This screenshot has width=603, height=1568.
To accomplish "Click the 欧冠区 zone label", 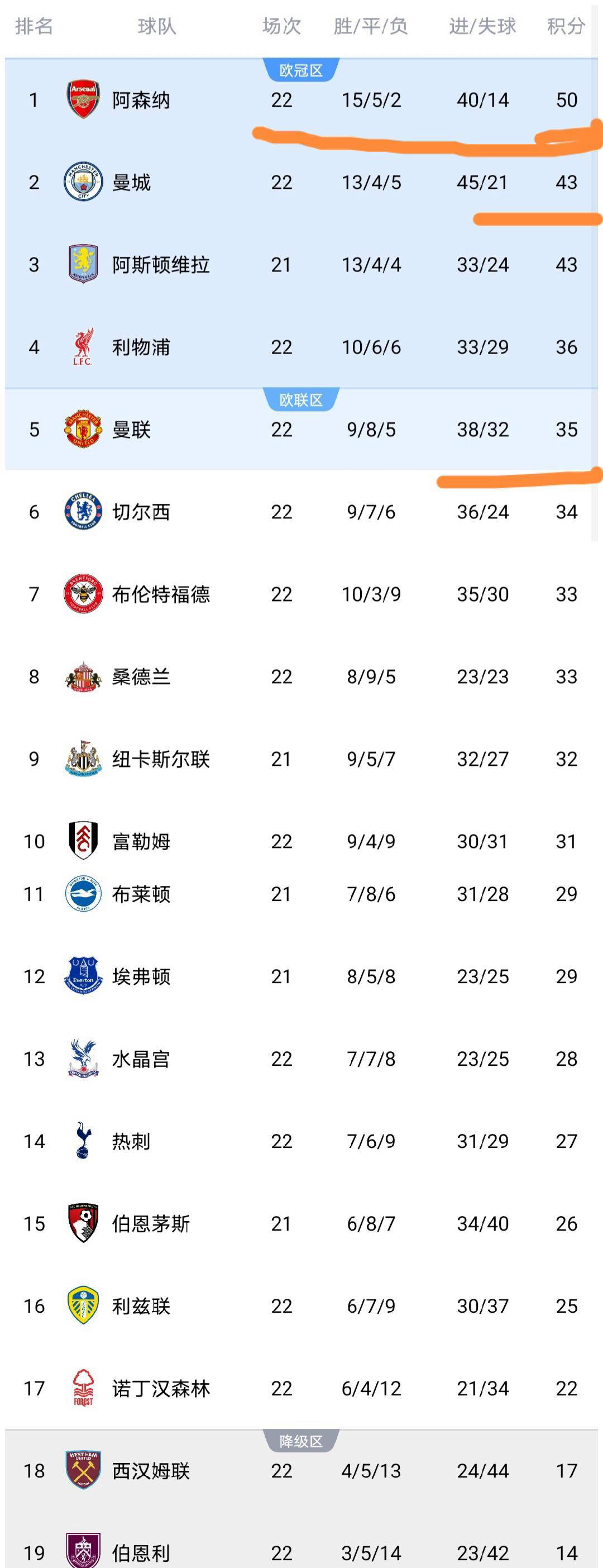I will (x=300, y=70).
